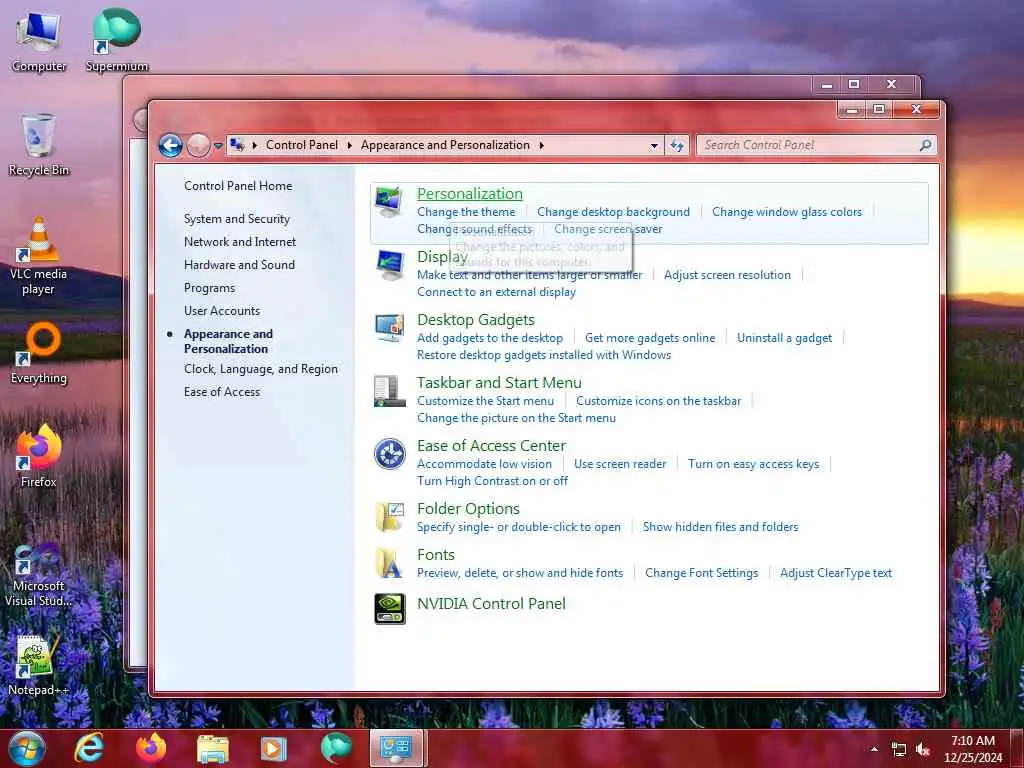
Task: Click Change window glass colors link
Action: click(787, 212)
